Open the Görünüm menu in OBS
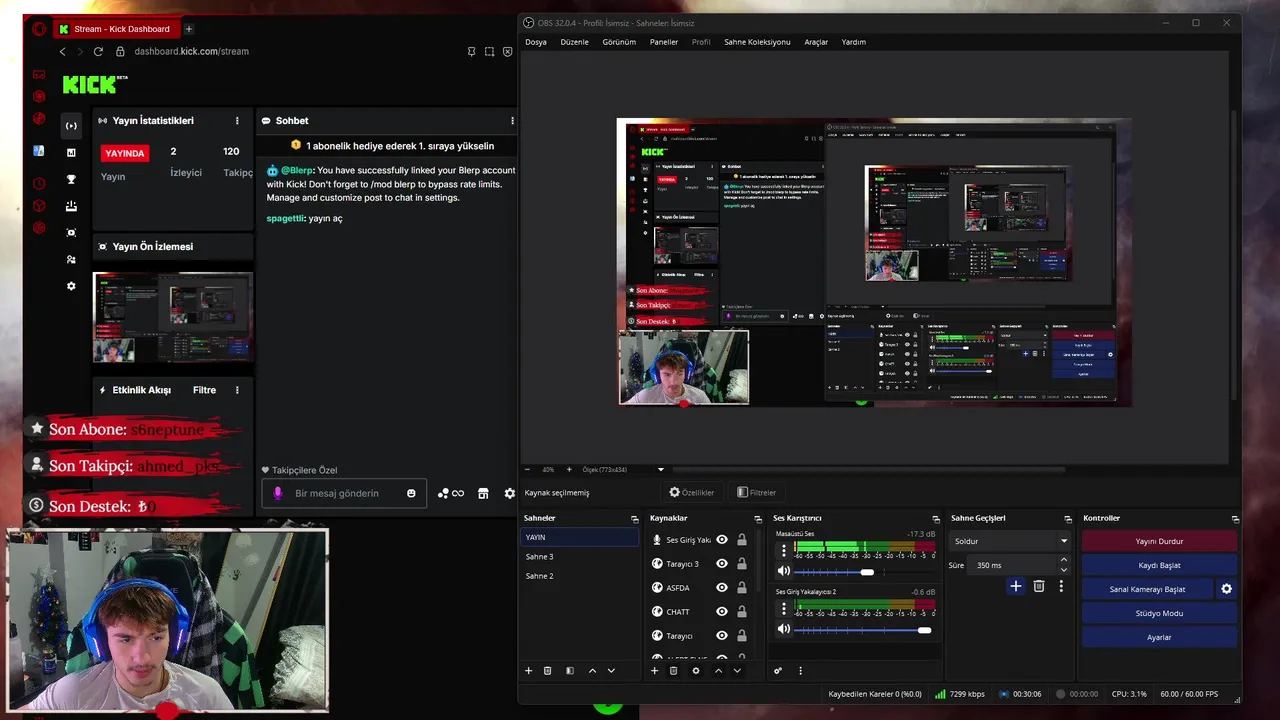Image resolution: width=1280 pixels, height=720 pixels. (619, 42)
